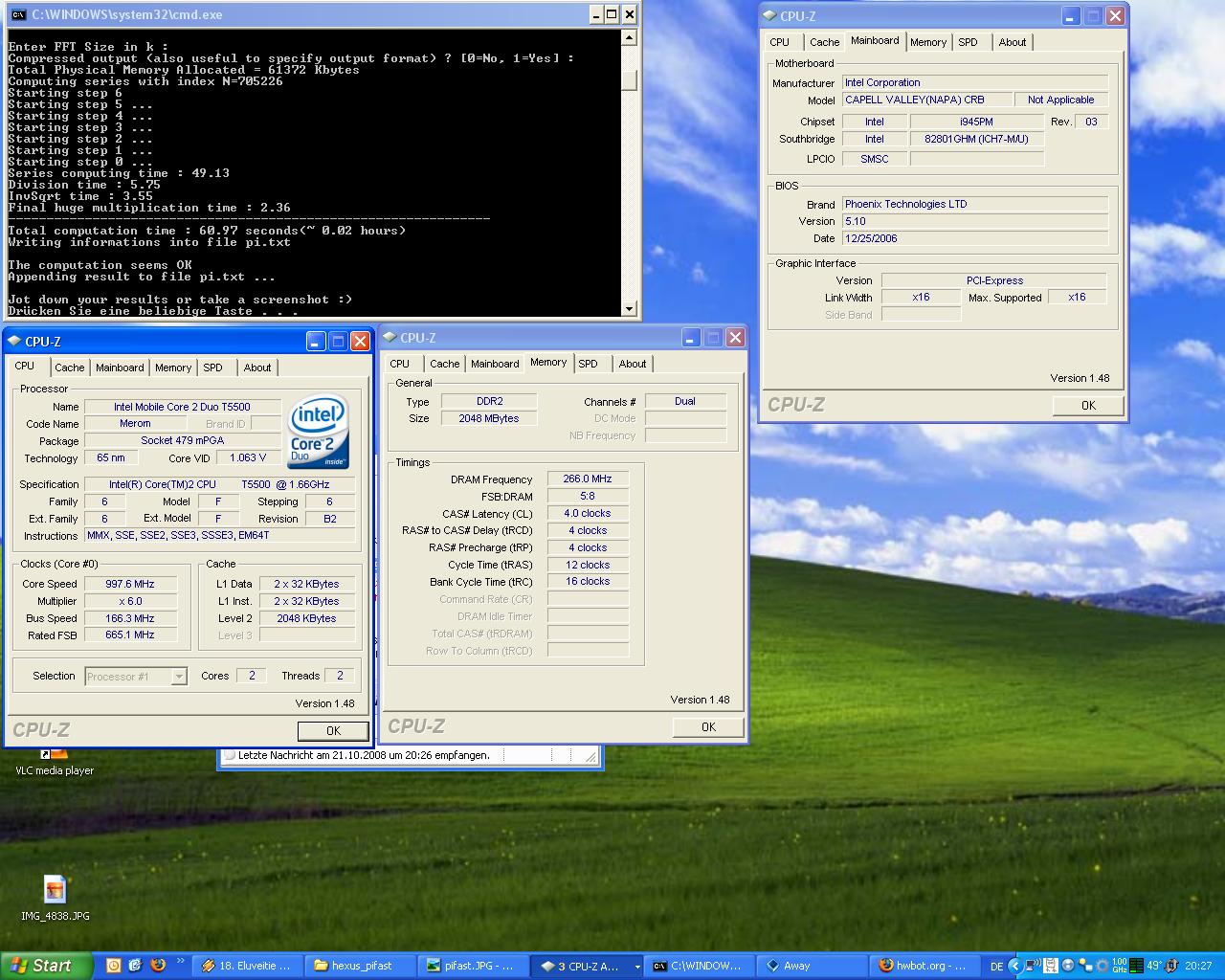Click the 49° temperature tray icon
This screenshot has width=1225, height=980.
pos(1154,966)
